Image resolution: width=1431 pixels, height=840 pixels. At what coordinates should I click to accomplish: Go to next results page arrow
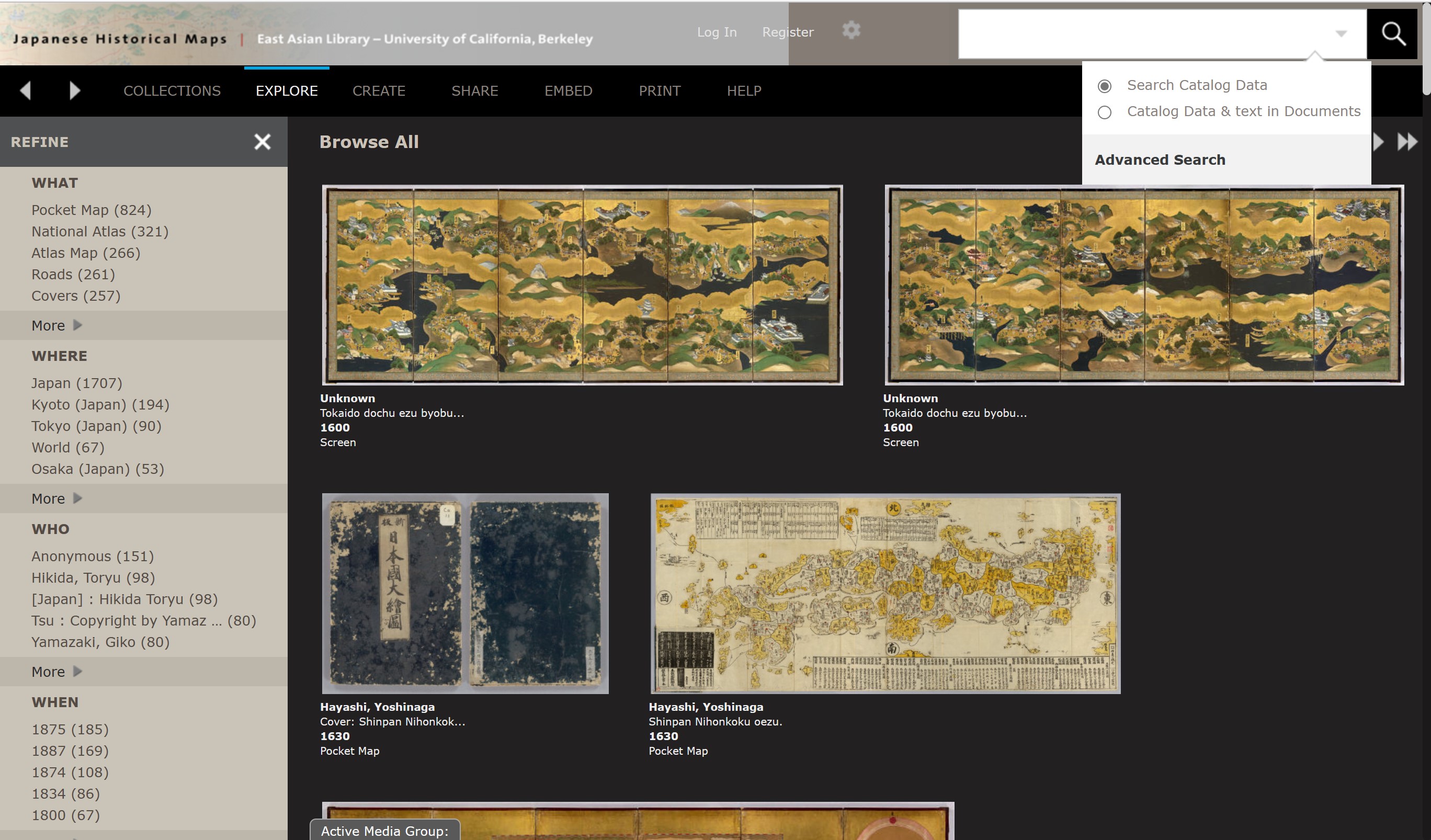pyautogui.click(x=1379, y=141)
